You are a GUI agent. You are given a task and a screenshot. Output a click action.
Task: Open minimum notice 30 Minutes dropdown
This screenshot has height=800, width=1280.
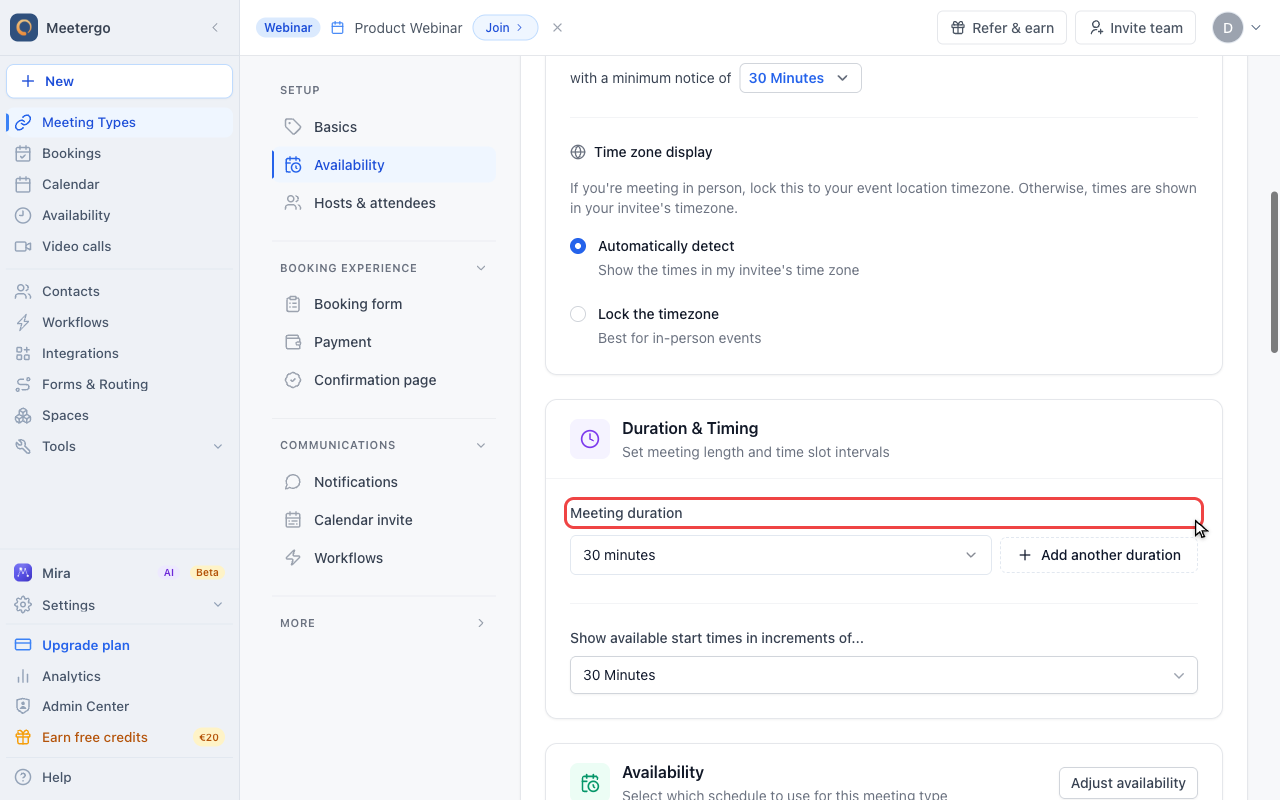tap(800, 78)
